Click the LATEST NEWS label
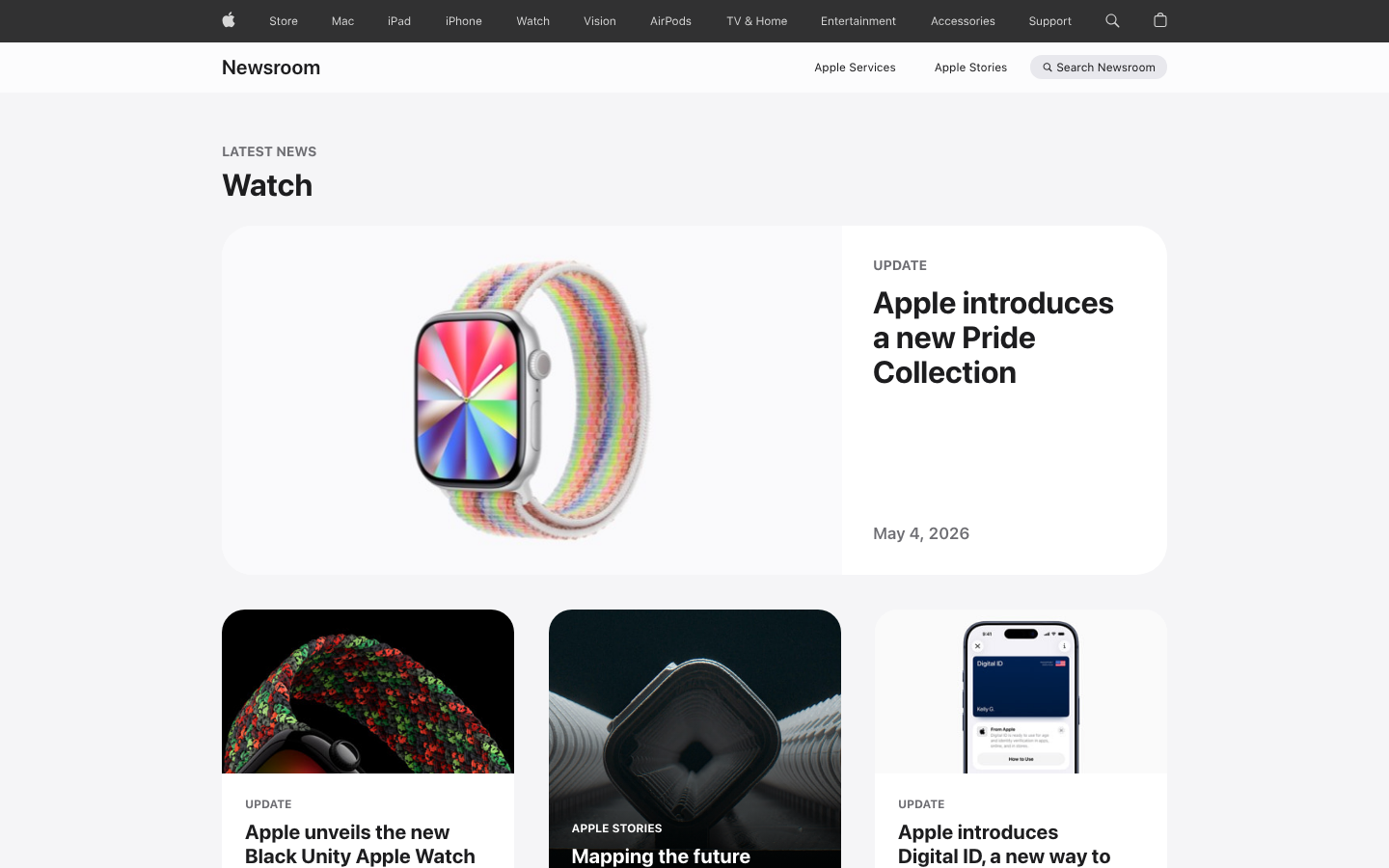The image size is (1389, 868). click(269, 151)
